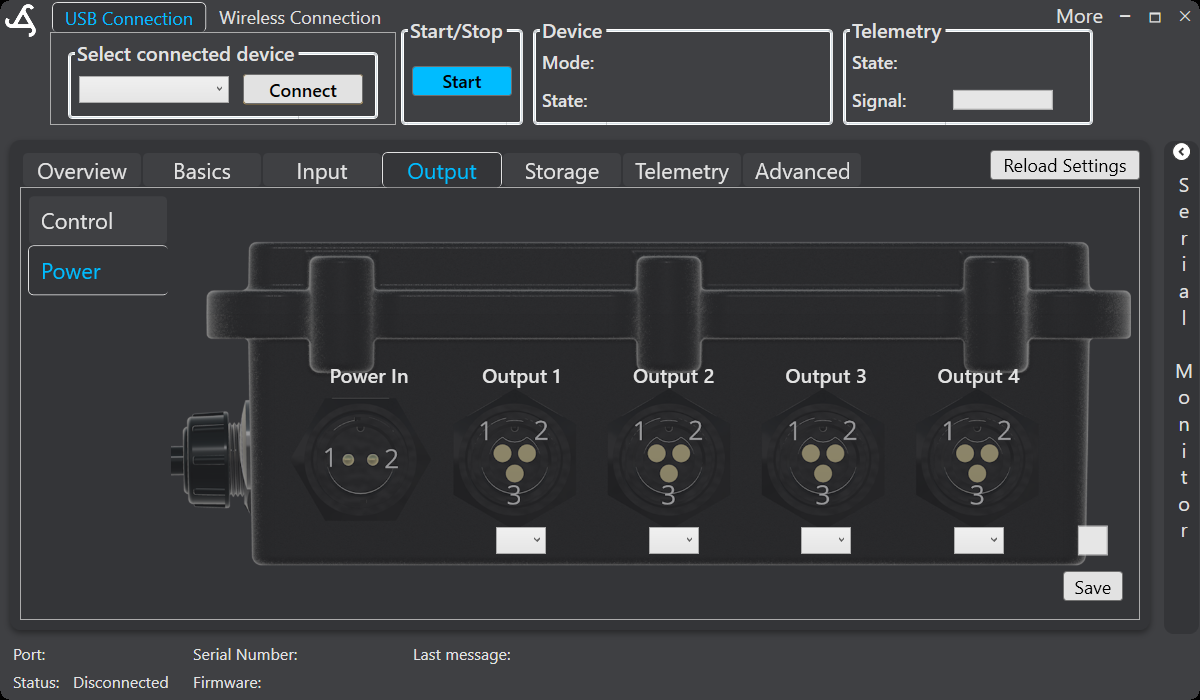Collapse the Serial Monitor arrow icon
1200x700 pixels.
(1181, 152)
